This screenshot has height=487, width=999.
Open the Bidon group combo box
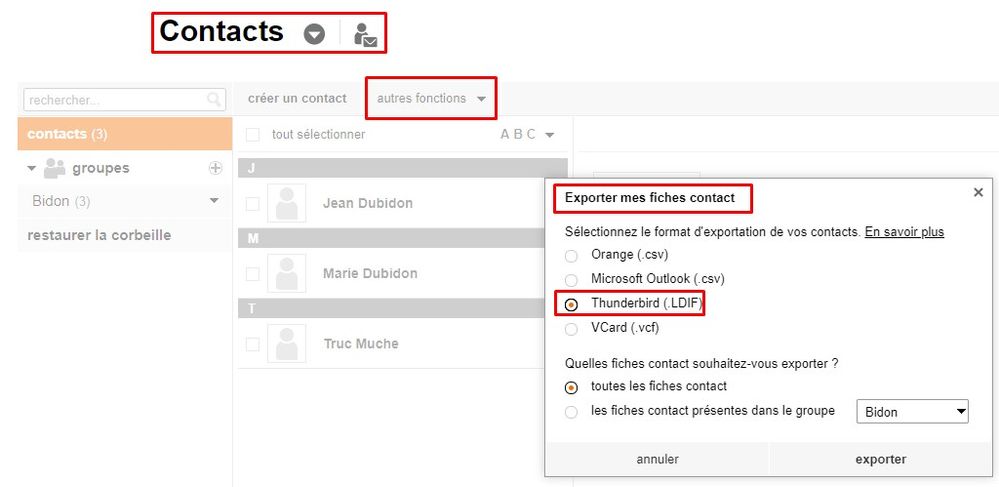[912, 412]
